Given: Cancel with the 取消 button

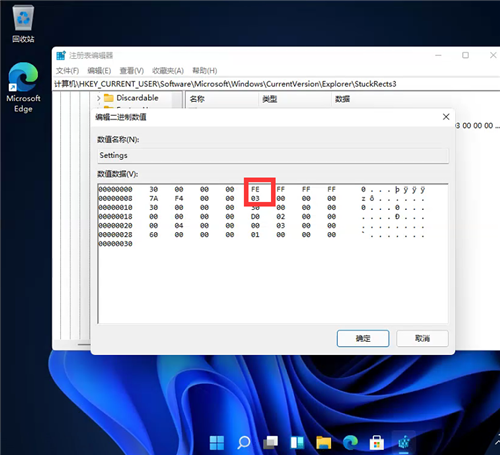Looking at the screenshot, I should 422,338.
